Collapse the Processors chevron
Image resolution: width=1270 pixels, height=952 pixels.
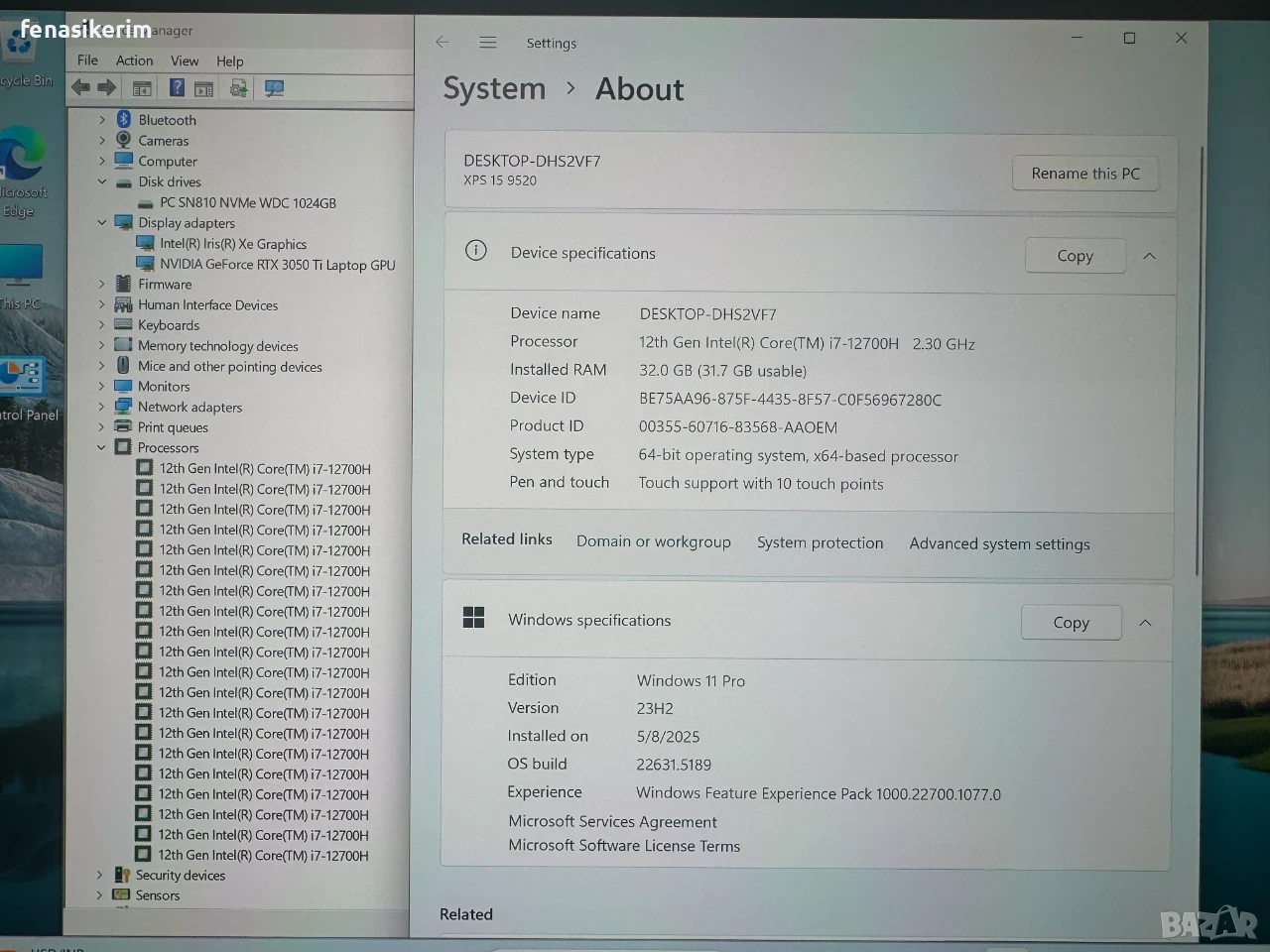101,447
